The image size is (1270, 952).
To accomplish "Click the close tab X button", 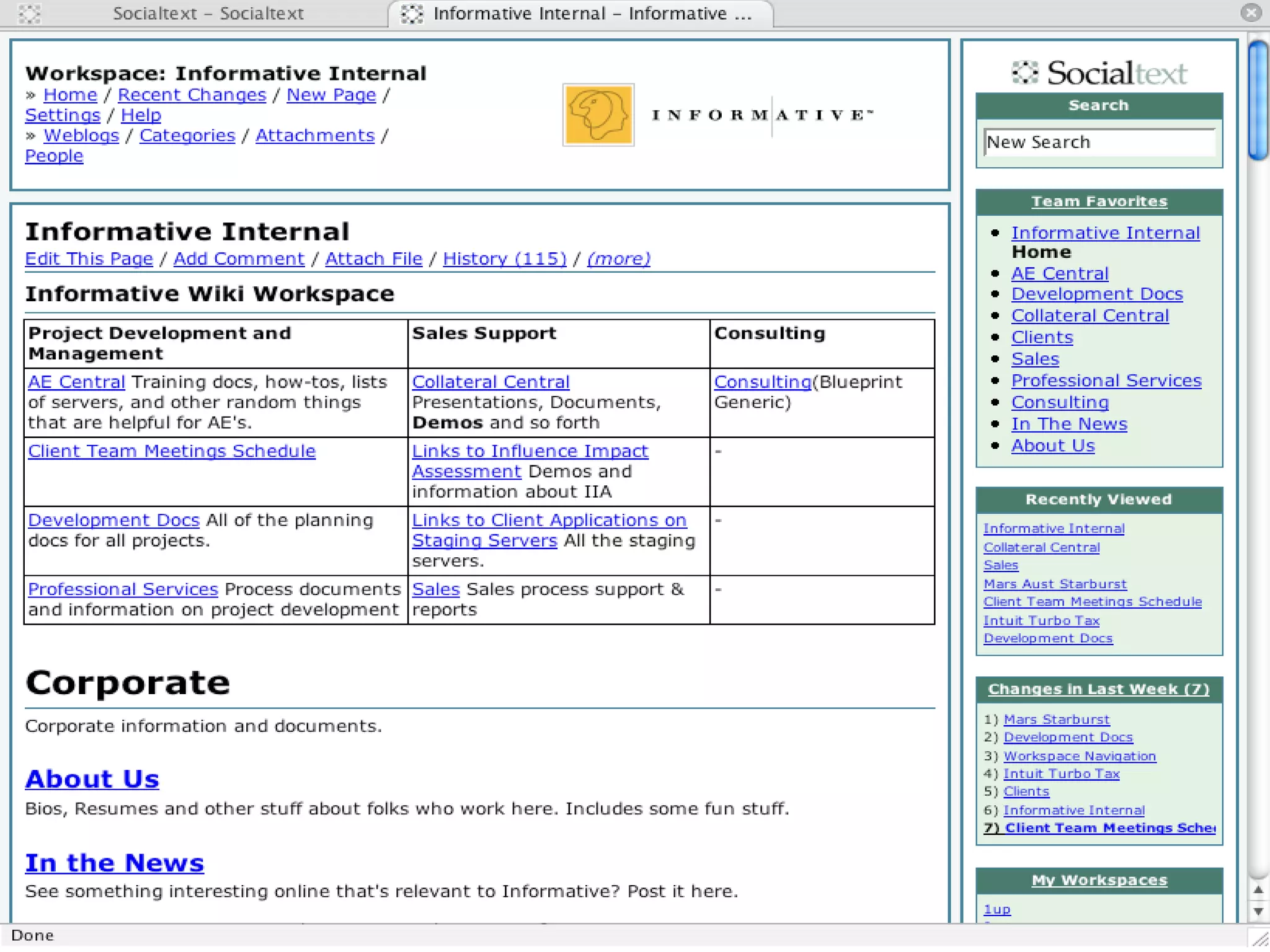I will click(1251, 12).
